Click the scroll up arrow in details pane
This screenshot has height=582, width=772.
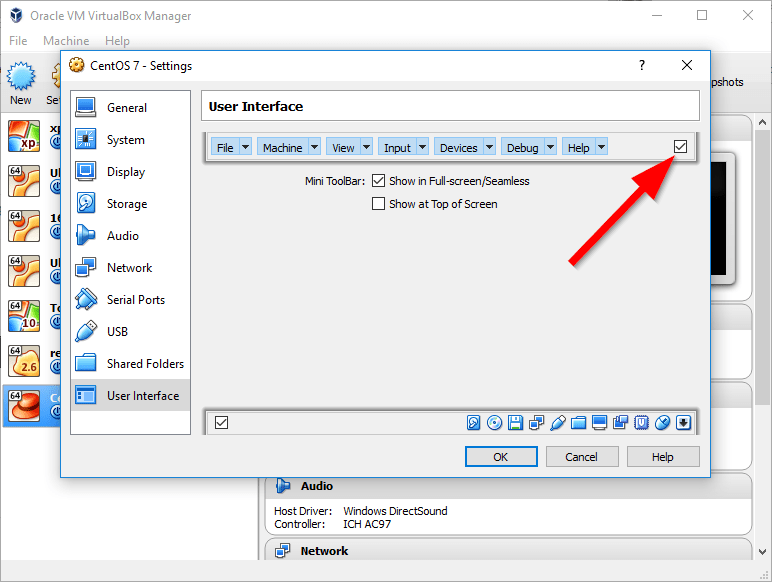pyautogui.click(x=762, y=122)
